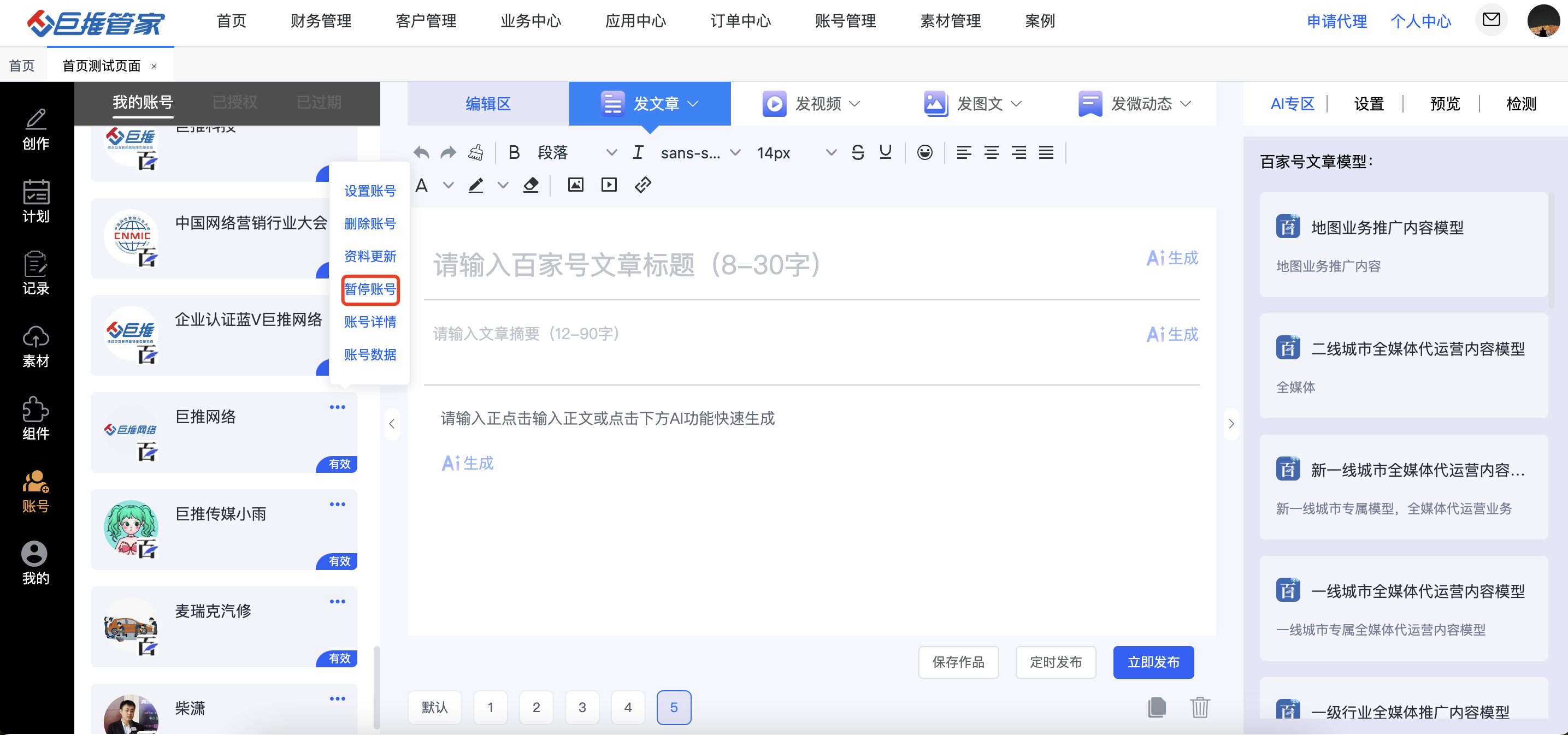Open the font color A tool
The image size is (1568, 735).
tap(421, 185)
